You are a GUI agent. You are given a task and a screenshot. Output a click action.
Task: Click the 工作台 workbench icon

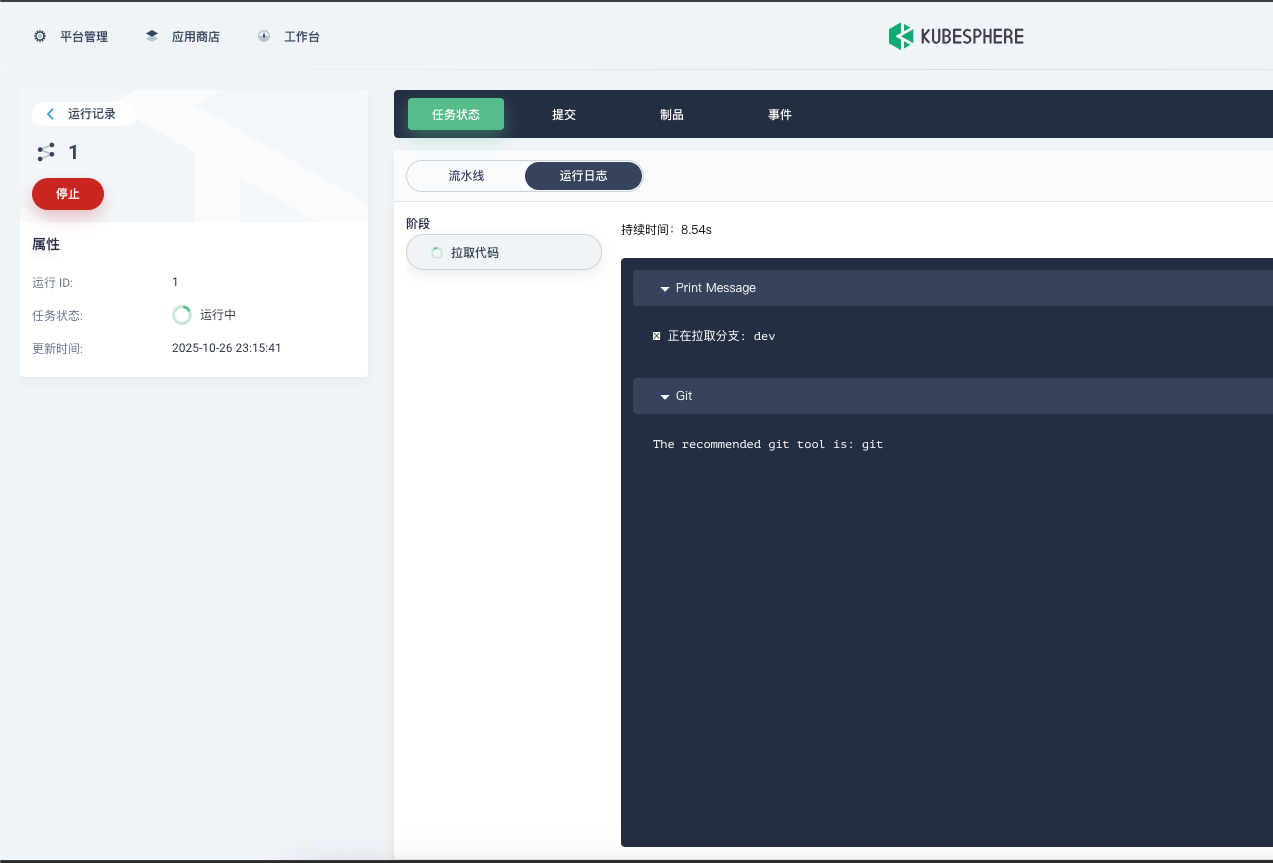264,37
